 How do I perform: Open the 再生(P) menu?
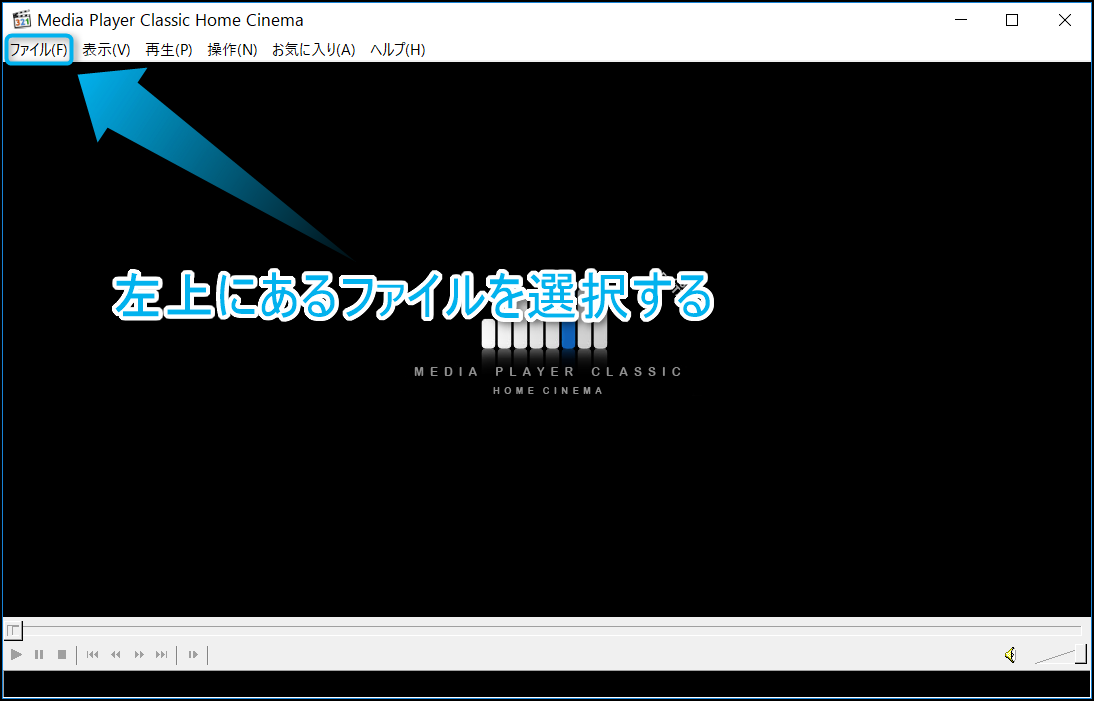pyautogui.click(x=169, y=50)
